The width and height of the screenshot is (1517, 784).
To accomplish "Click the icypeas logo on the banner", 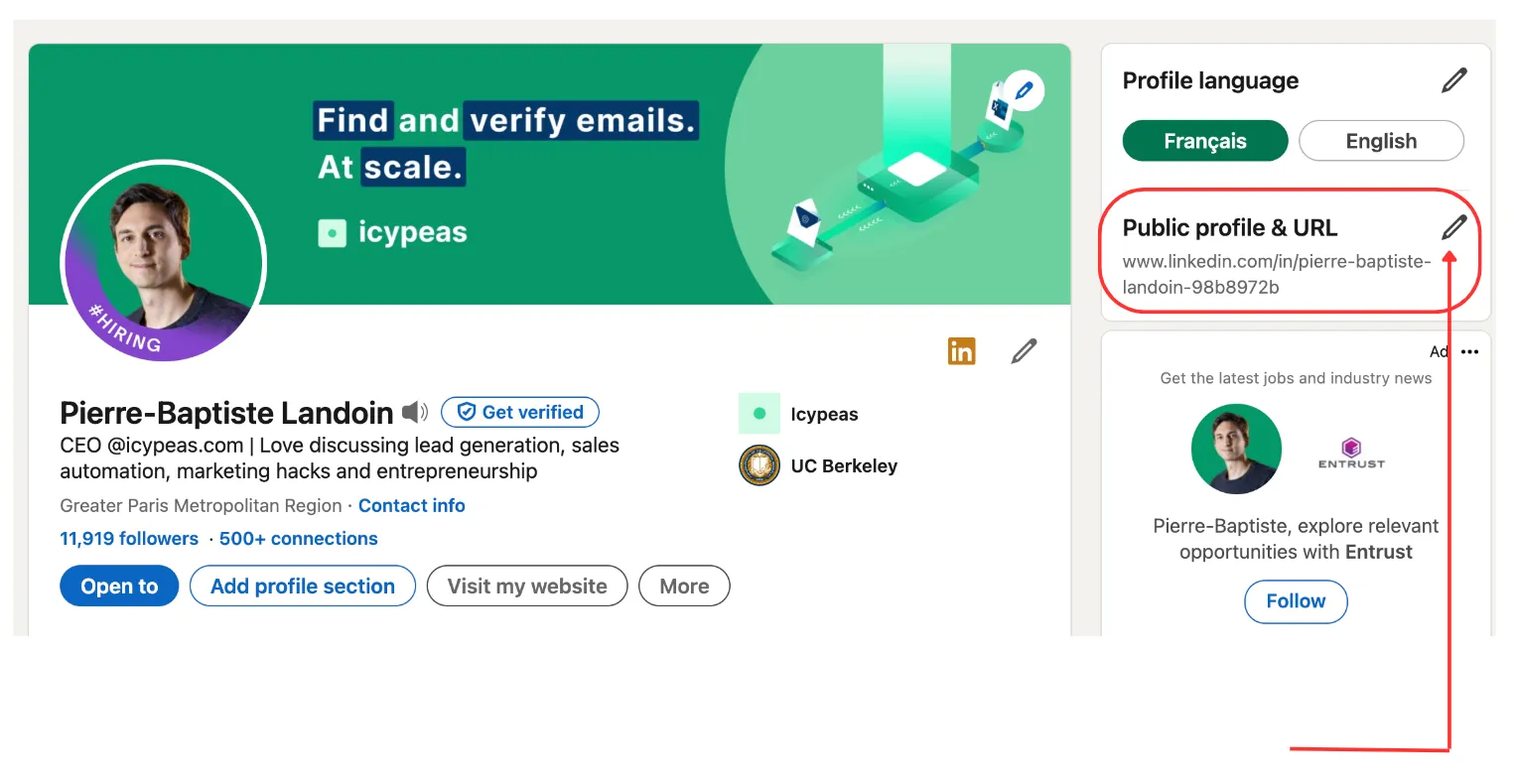I will click(392, 232).
